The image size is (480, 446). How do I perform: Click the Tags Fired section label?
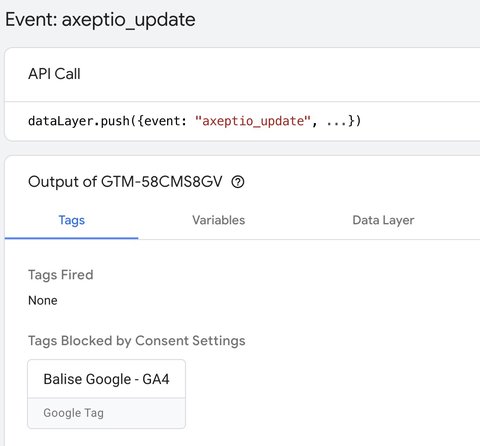[x=61, y=275]
